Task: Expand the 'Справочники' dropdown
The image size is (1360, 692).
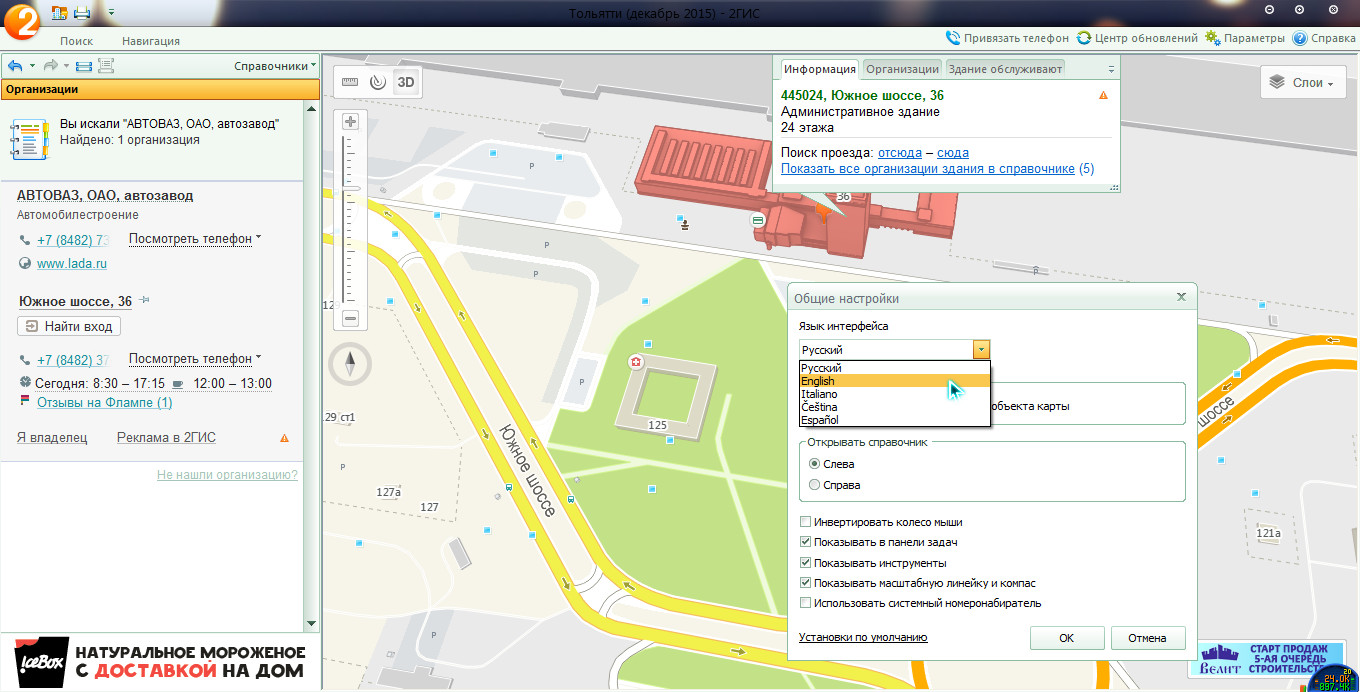Action: (275, 66)
